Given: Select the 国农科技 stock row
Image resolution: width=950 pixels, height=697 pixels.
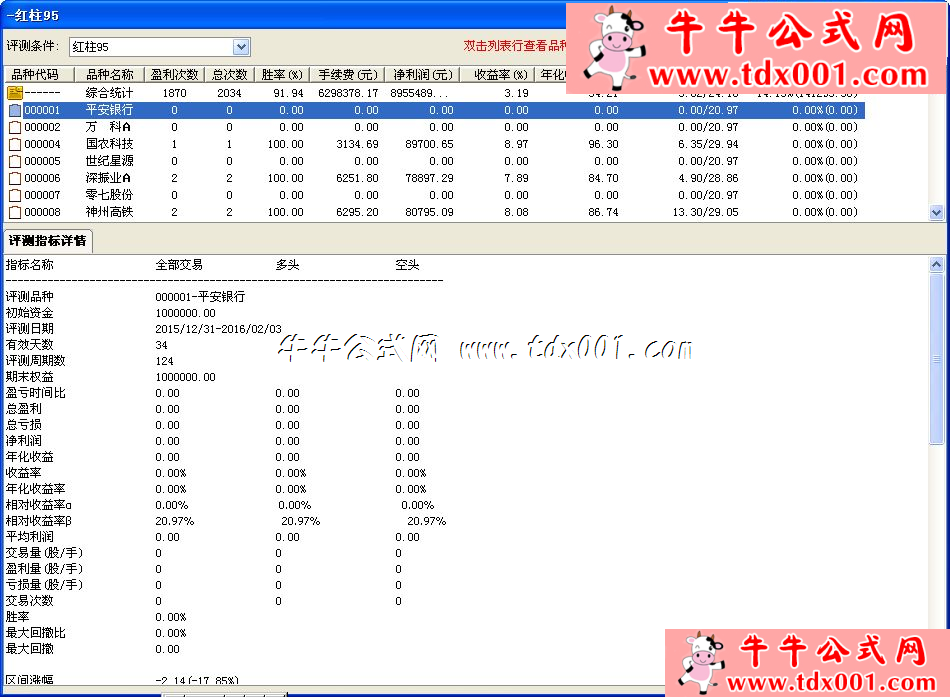Looking at the screenshot, I should coord(109,144).
